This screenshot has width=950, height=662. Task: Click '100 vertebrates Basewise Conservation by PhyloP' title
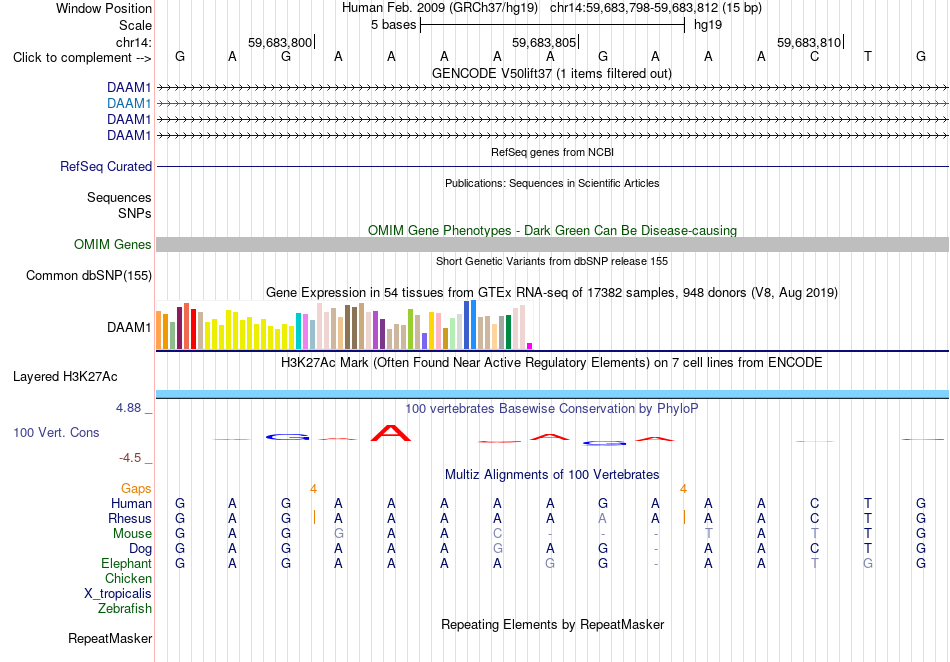552,409
